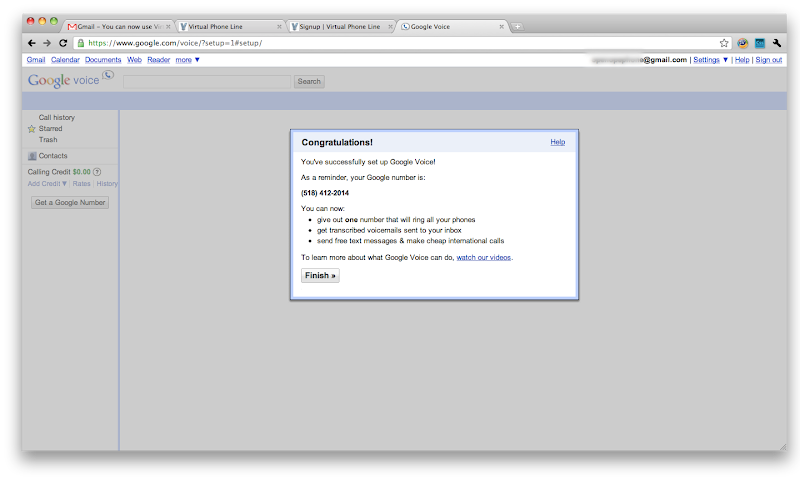
Task: Click the Calling Credit $0.00 amount
Action: point(82,172)
